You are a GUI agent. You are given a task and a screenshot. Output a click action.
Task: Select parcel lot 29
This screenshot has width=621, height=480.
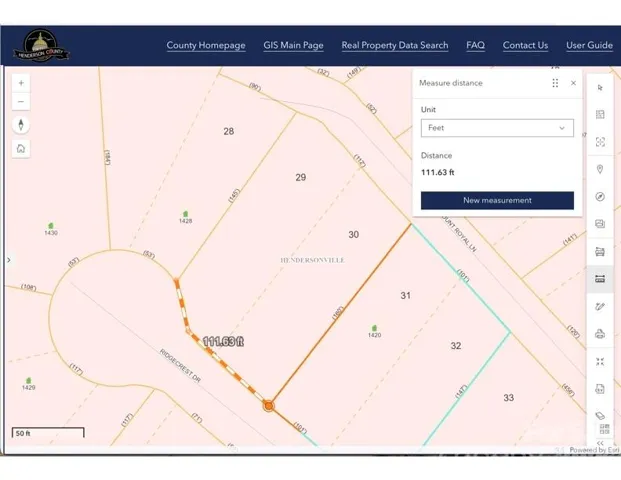point(301,177)
